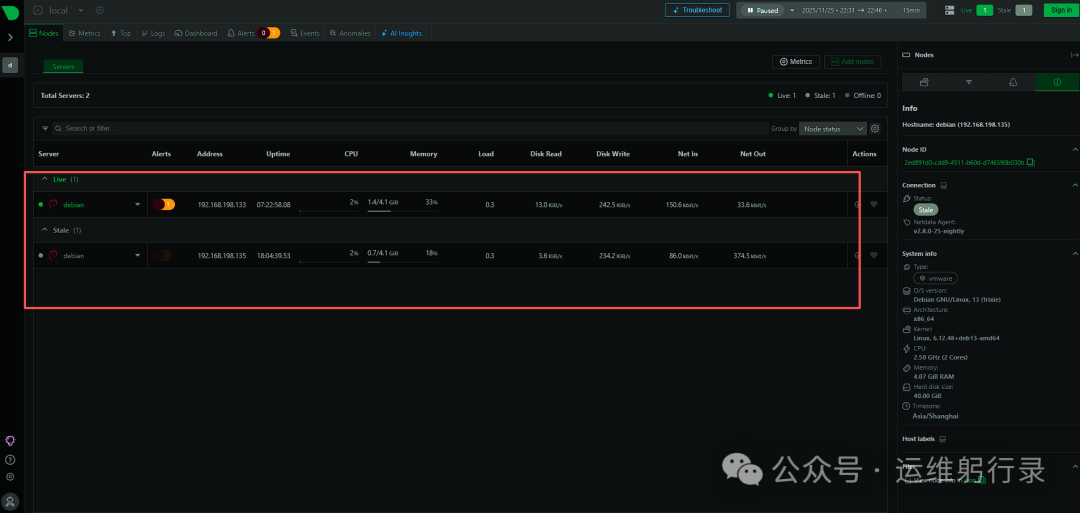Click the green Sign in button
This screenshot has height=513, width=1080.
click(1058, 10)
